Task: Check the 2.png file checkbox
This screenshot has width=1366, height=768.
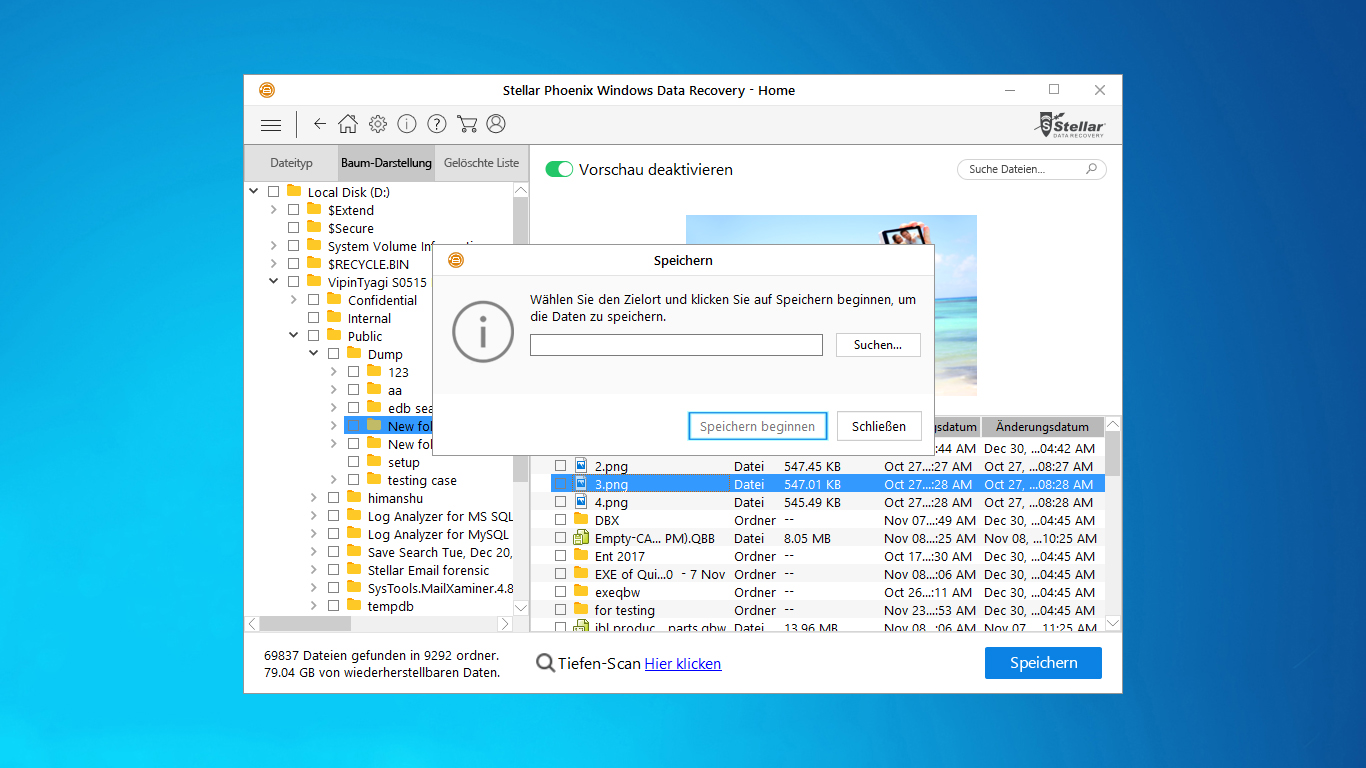Action: click(x=560, y=466)
